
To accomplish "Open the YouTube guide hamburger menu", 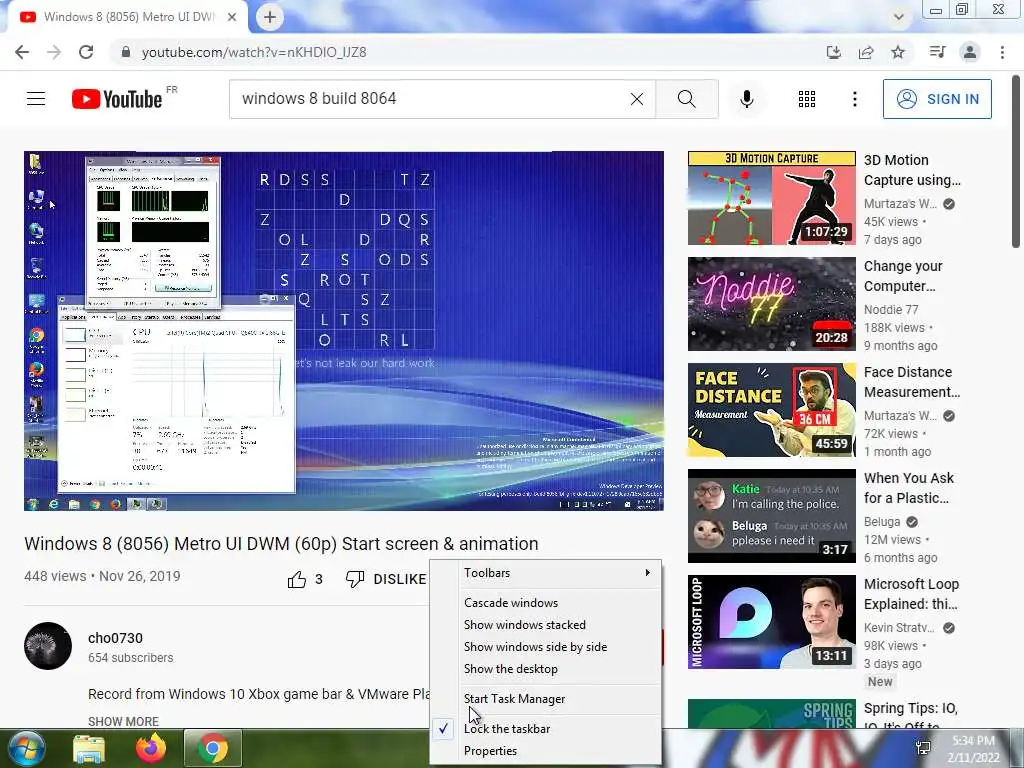I will [36, 99].
